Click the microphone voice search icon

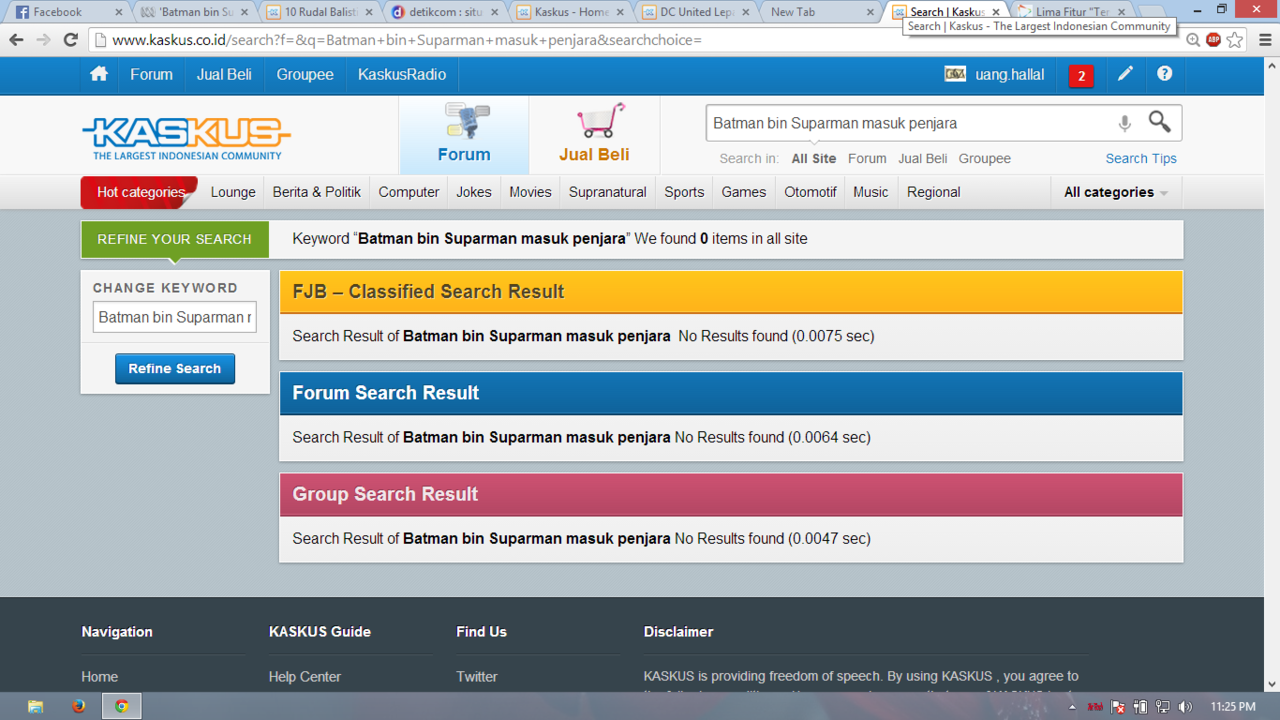click(1124, 123)
